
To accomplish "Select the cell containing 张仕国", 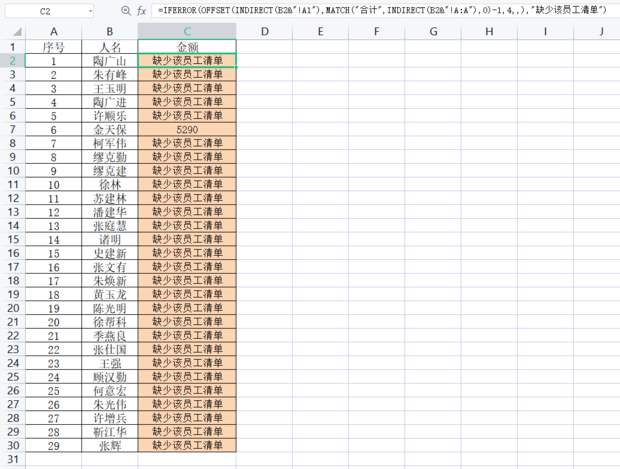I will pyautogui.click(x=110, y=349).
